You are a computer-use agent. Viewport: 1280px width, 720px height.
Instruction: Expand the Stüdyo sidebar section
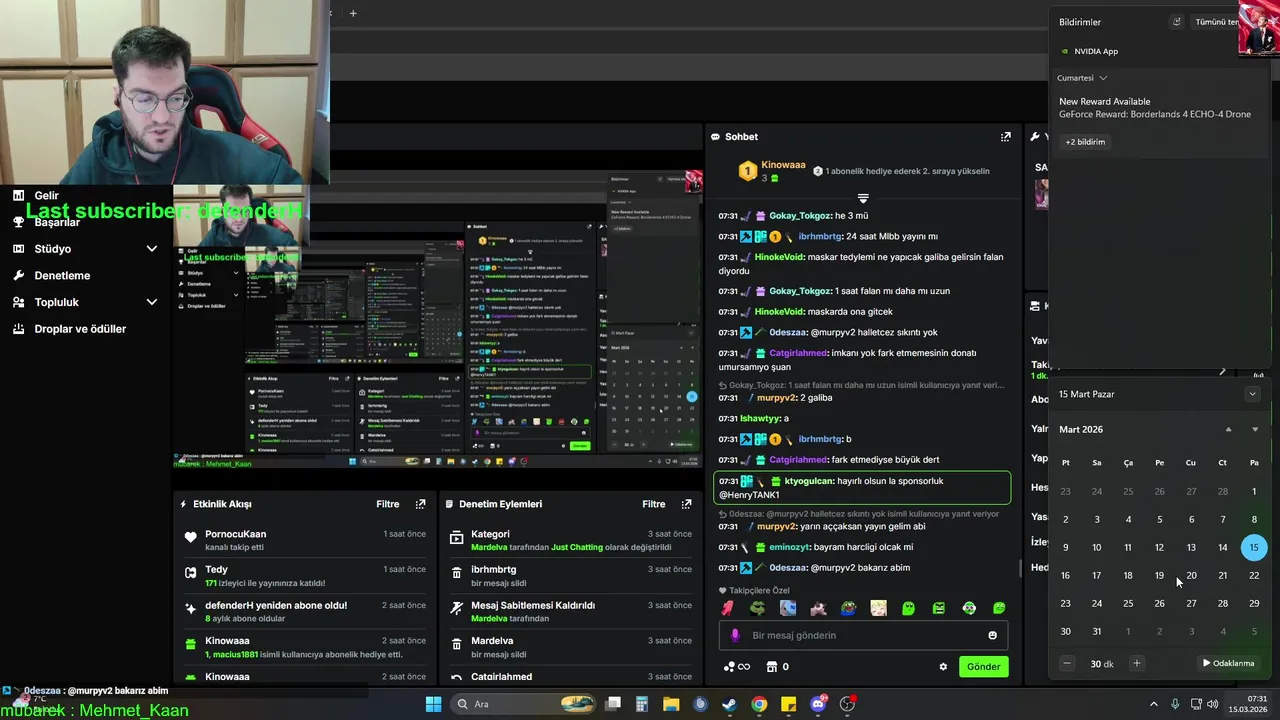pyautogui.click(x=152, y=249)
